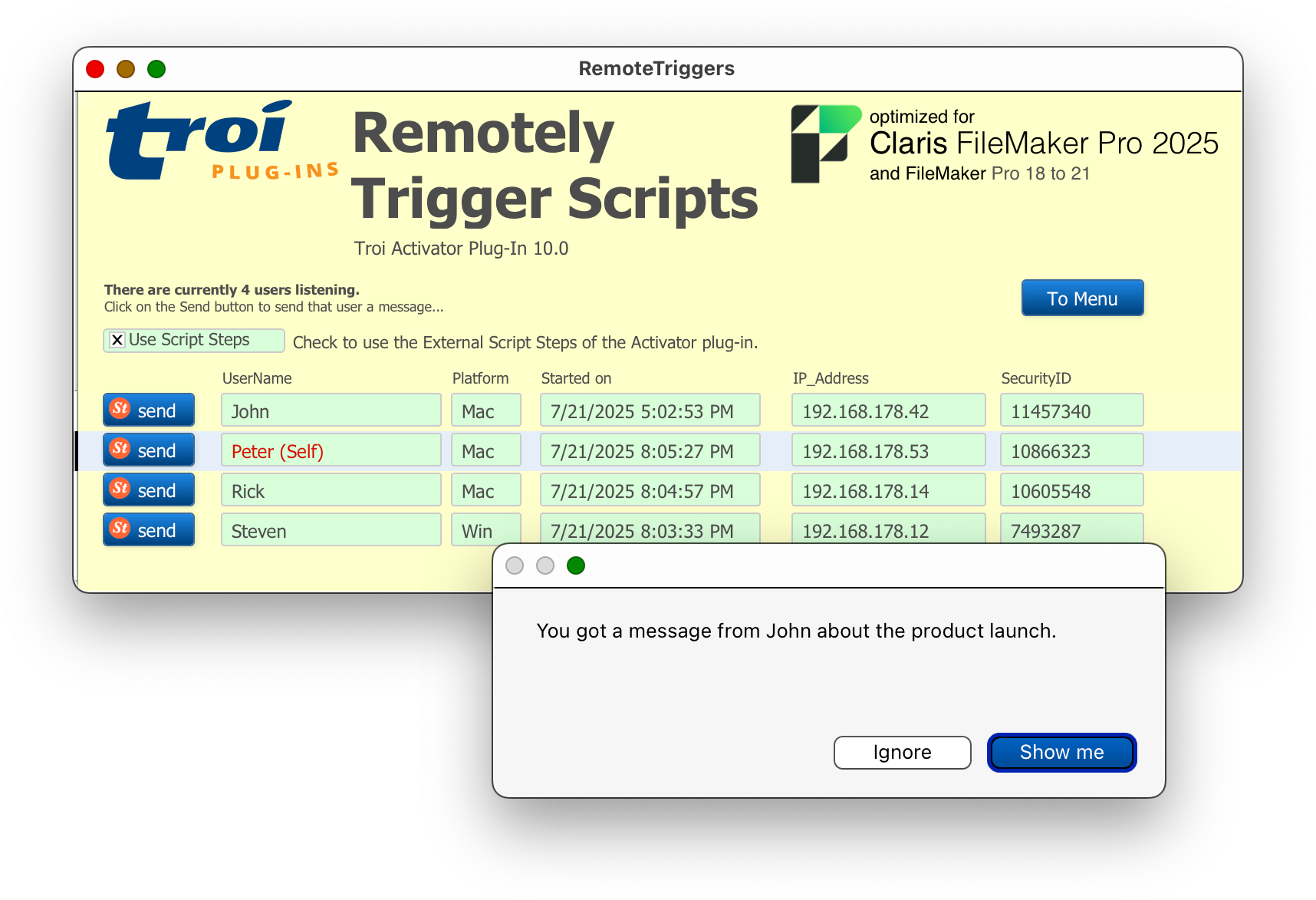Click the message about the product launch
Viewport: 1316px width, 900px height.
(x=796, y=631)
